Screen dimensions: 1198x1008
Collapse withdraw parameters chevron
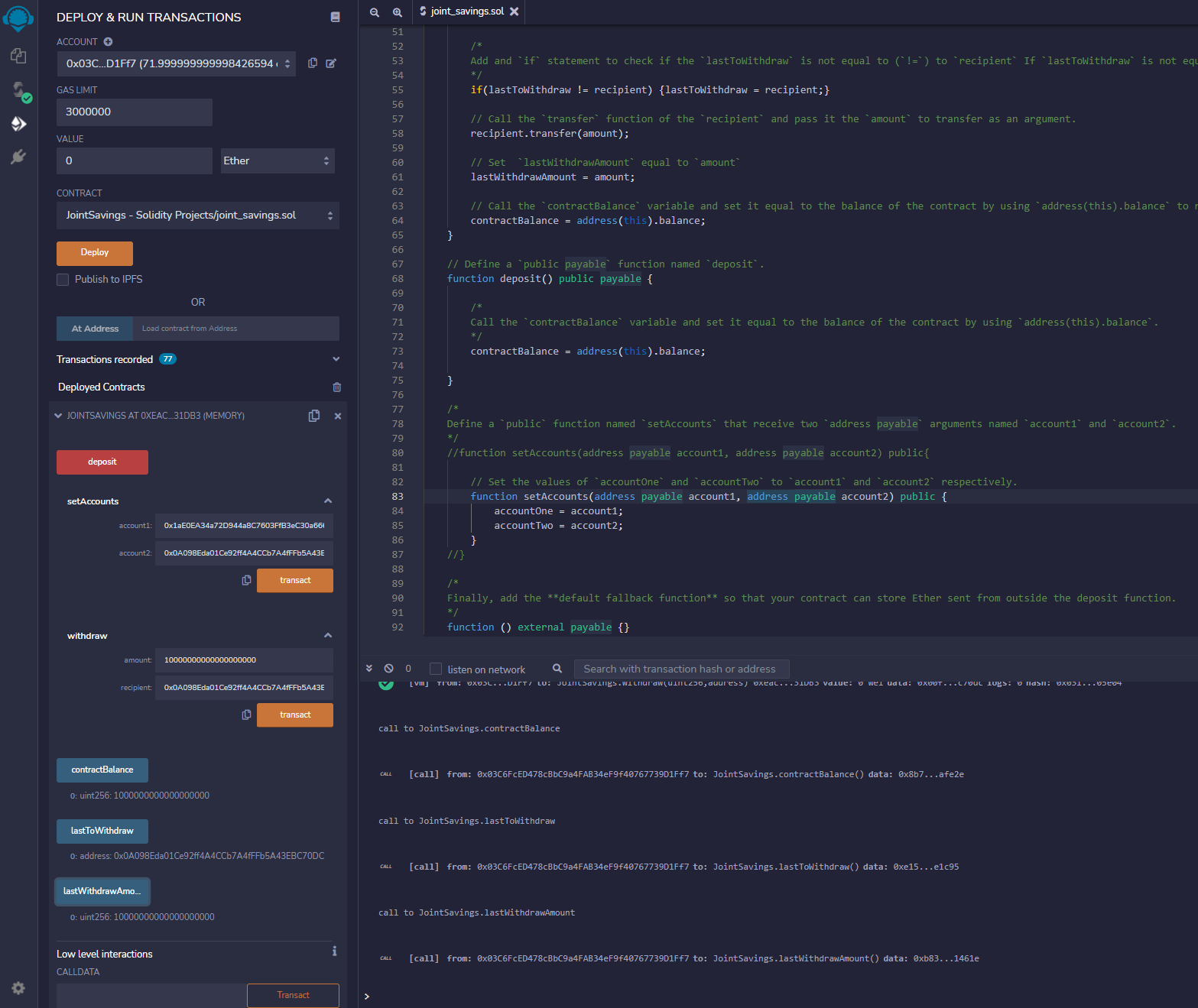coord(328,636)
